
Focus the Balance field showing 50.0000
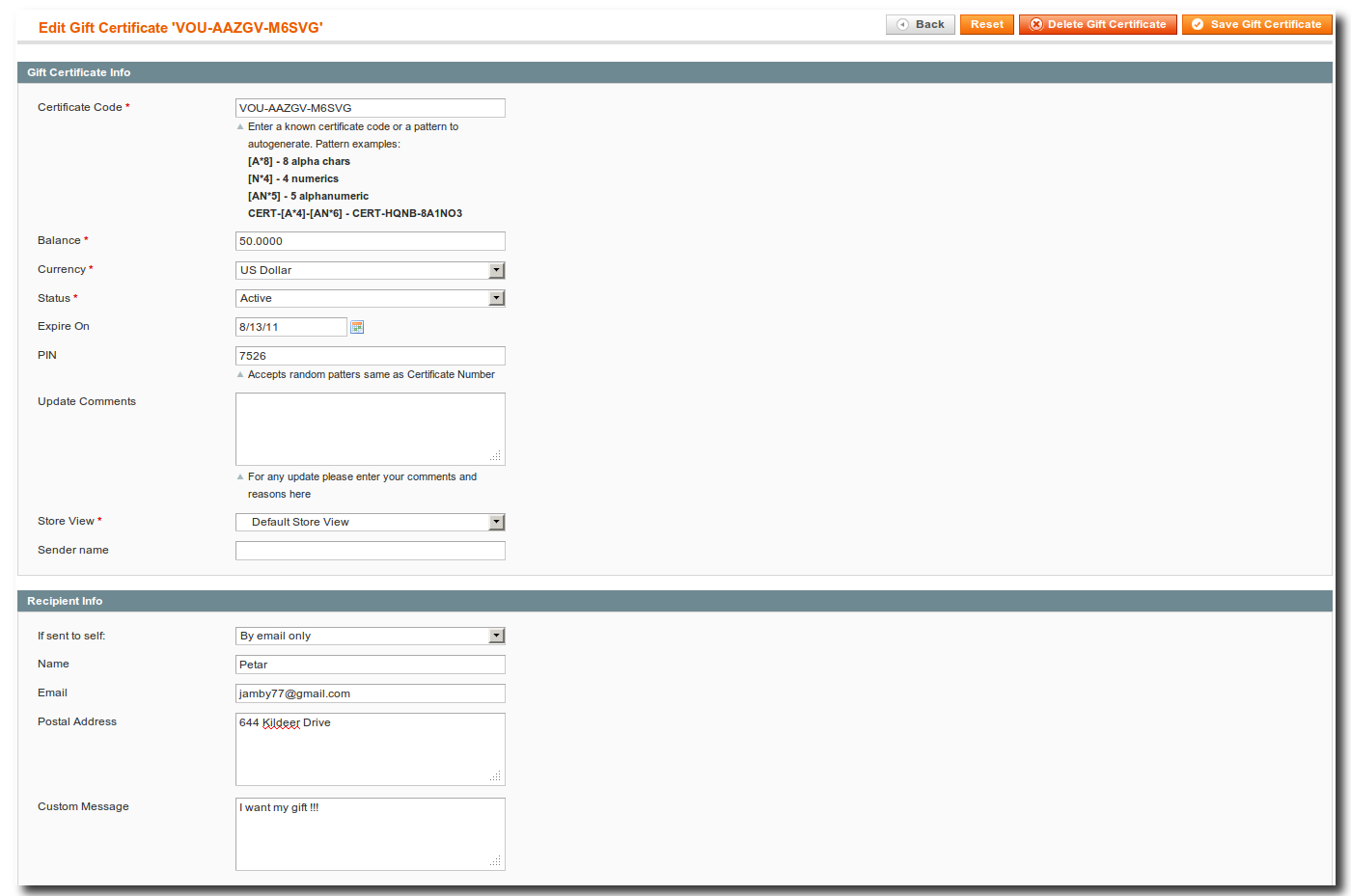click(x=371, y=241)
